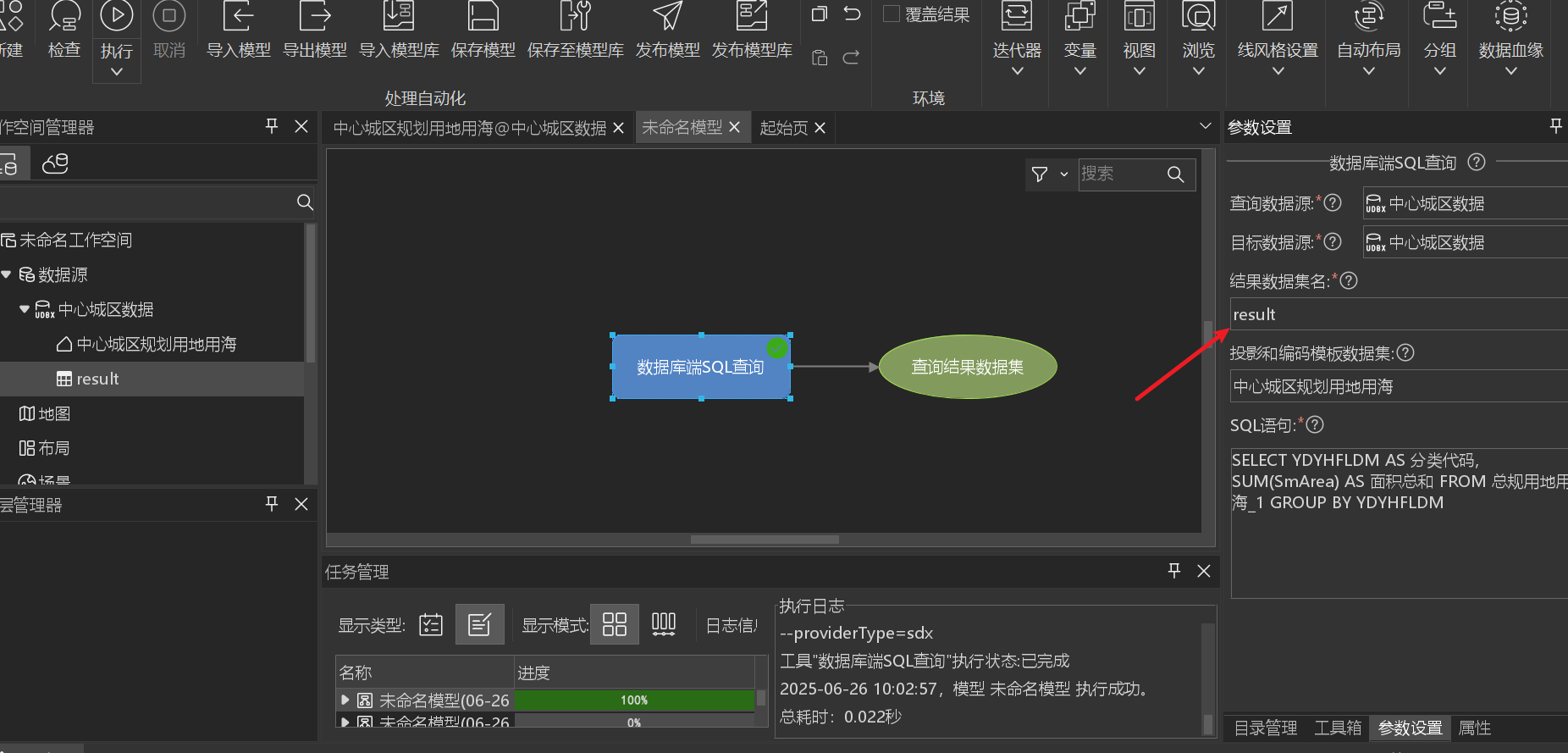This screenshot has height=753, width=1568.
Task: Click 导入模型库 import library icon
Action: pyautogui.click(x=399, y=17)
